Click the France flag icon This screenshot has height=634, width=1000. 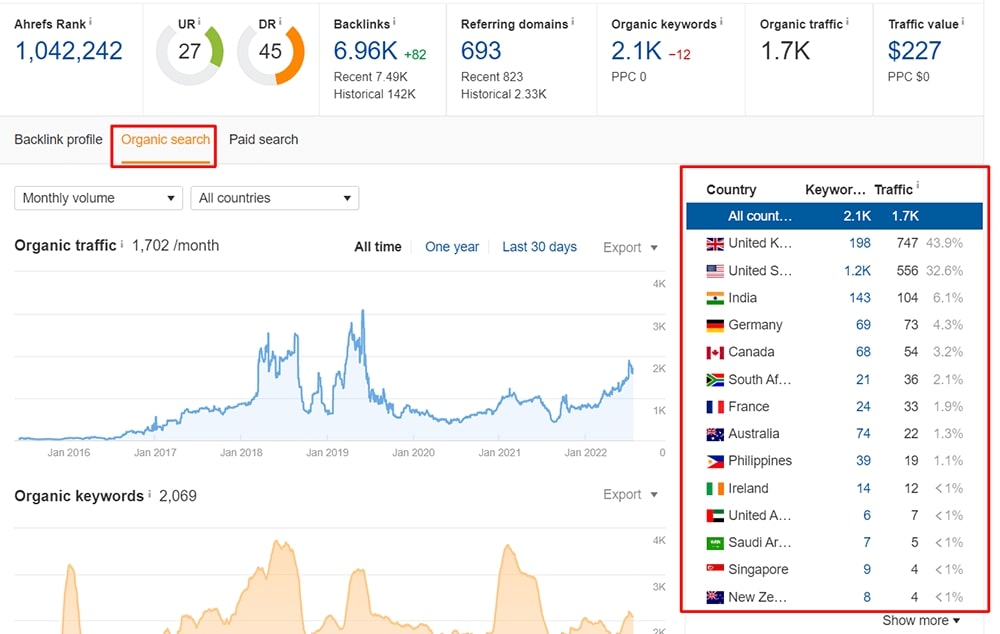pos(715,407)
